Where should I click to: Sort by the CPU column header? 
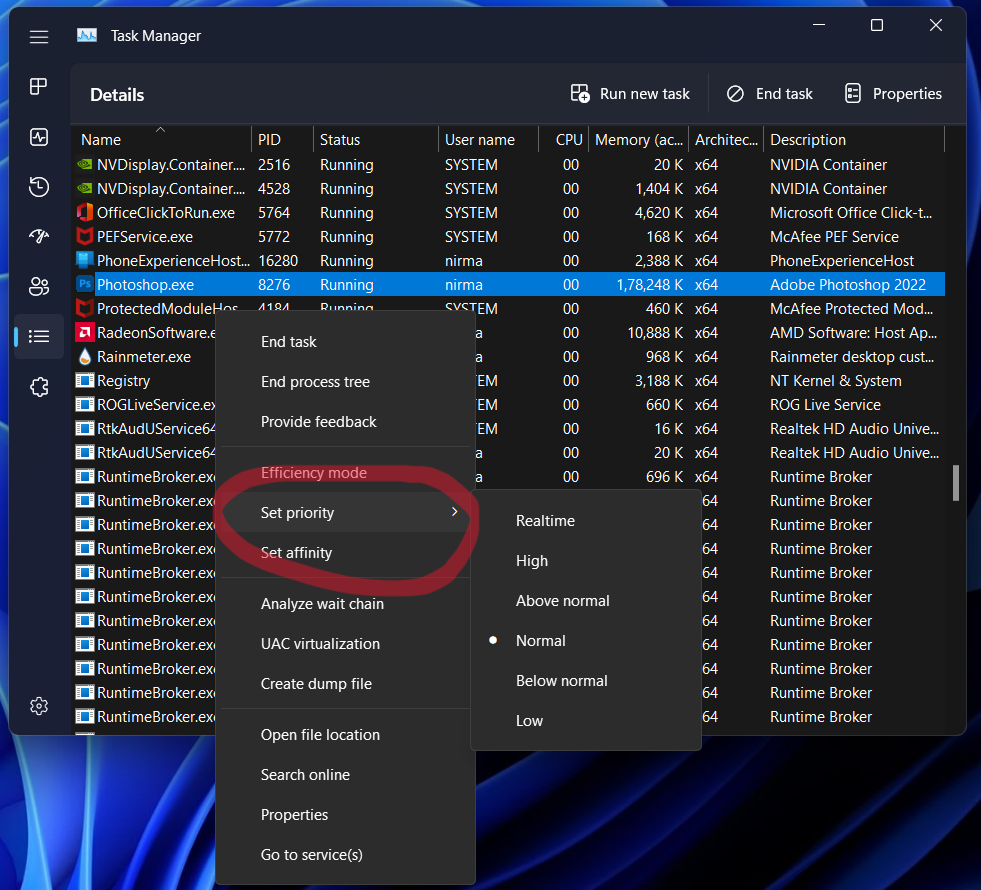(564, 139)
